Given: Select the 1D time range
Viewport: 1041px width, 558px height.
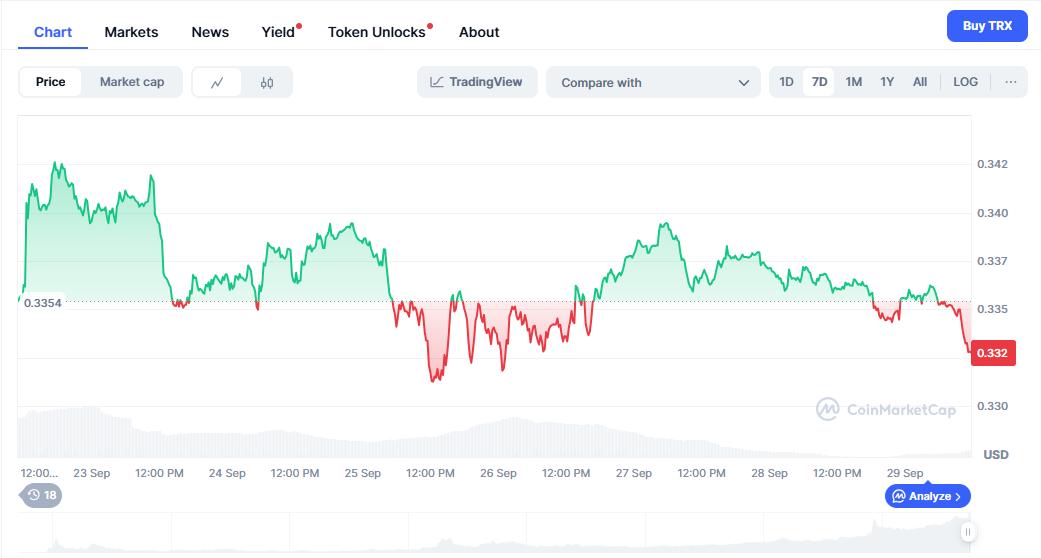Looking at the screenshot, I should (x=787, y=82).
